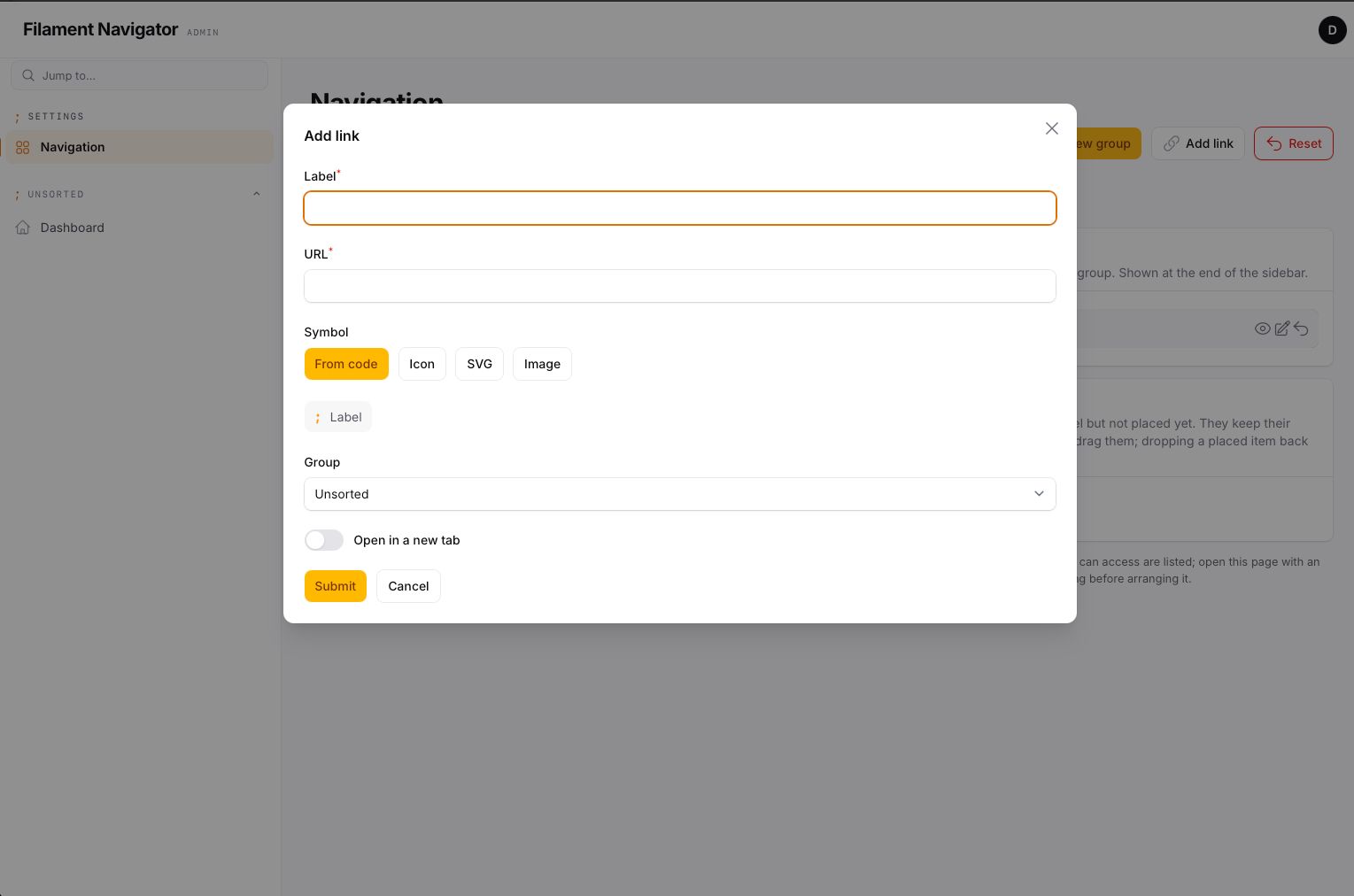Cancel the Add link dialog
This screenshot has height=896, width=1354.
point(408,586)
